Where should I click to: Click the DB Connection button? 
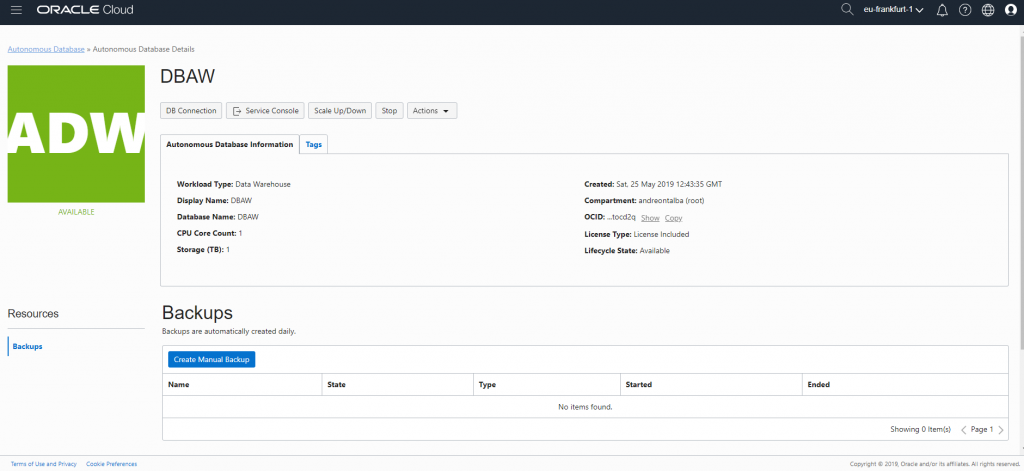(191, 111)
